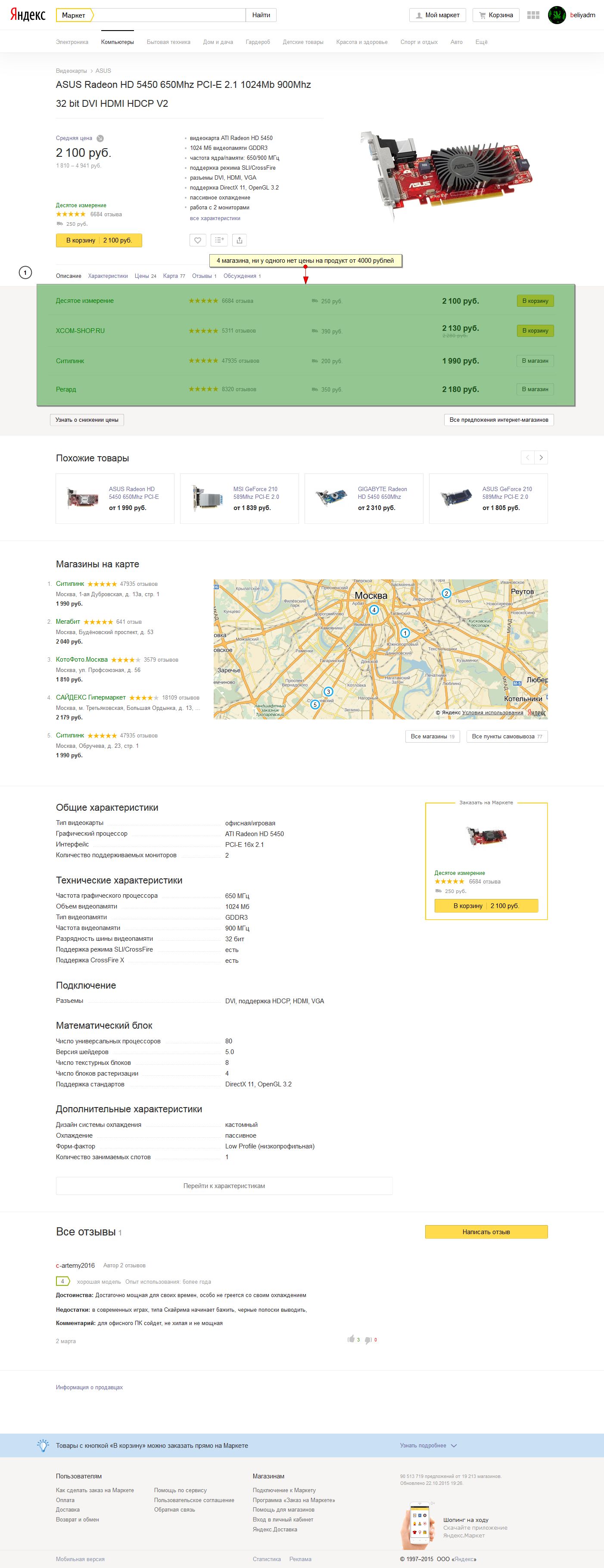Switch to the Описание tab

point(69,277)
